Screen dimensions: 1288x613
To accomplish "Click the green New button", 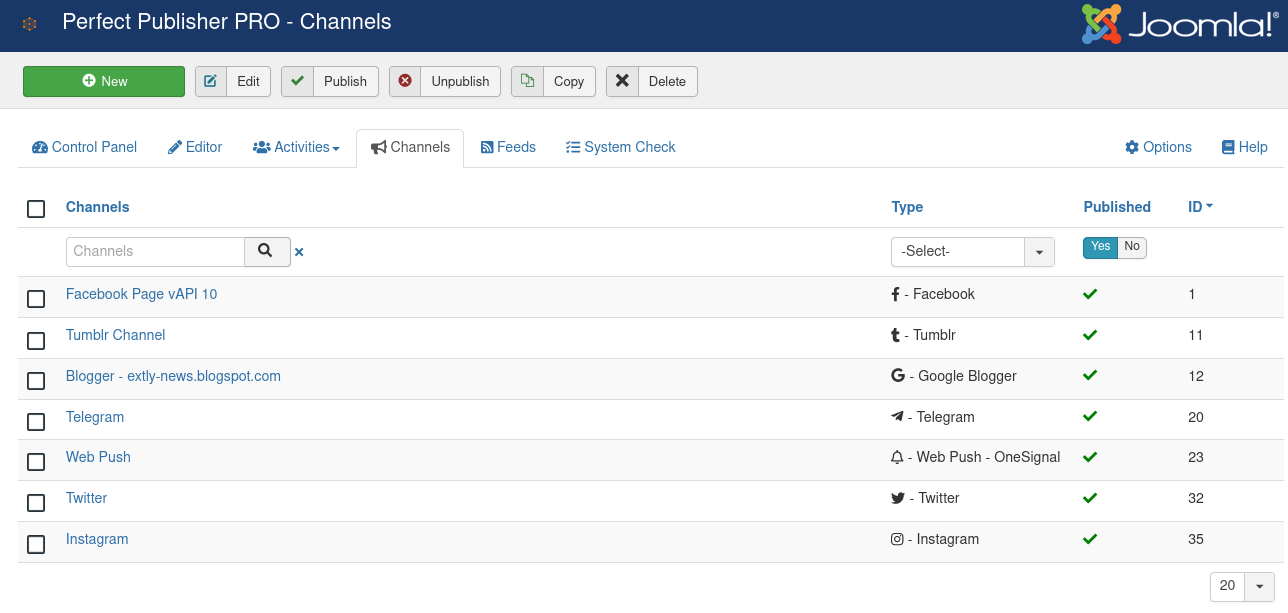I will point(104,82).
